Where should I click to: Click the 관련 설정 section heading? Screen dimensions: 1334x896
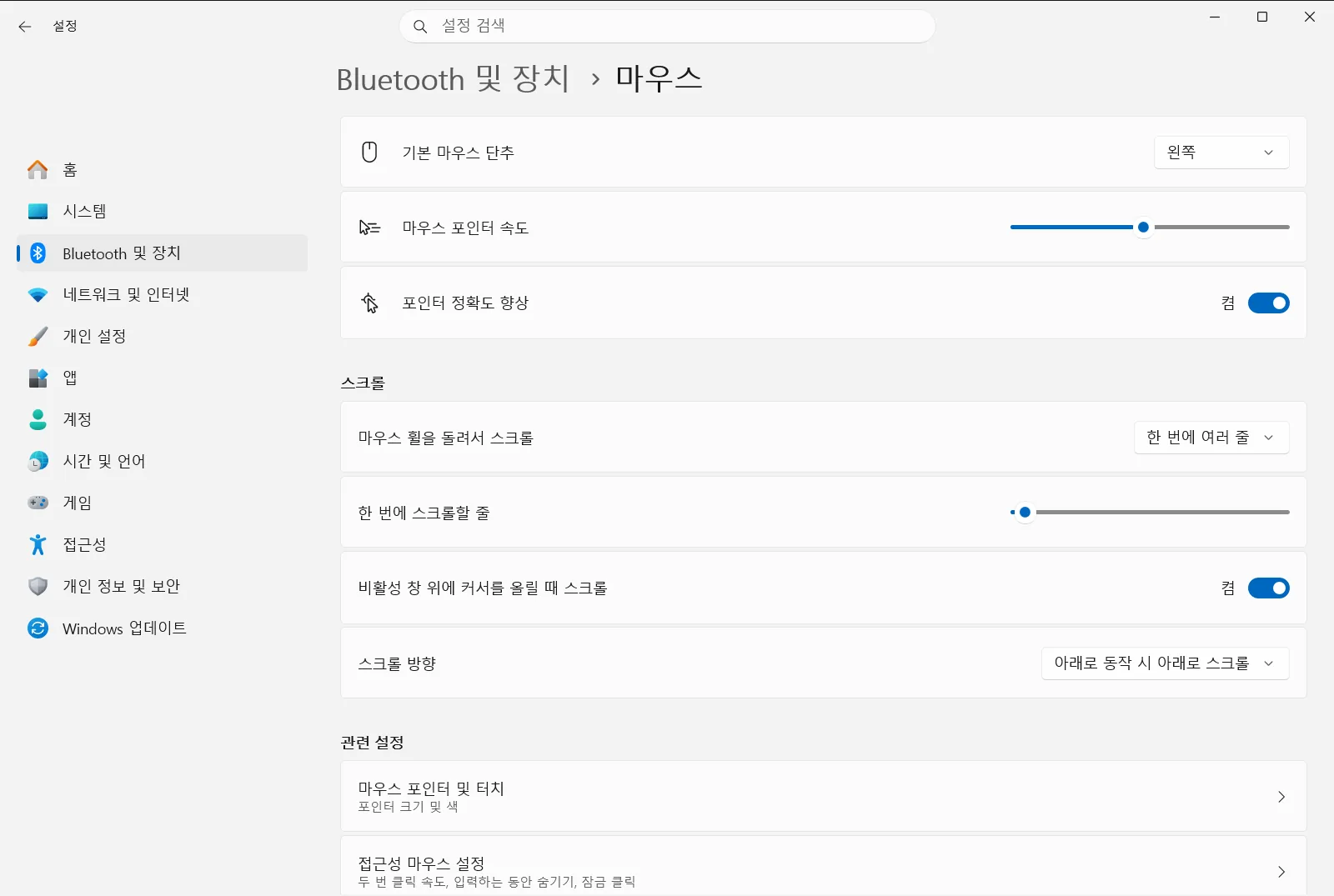(372, 743)
